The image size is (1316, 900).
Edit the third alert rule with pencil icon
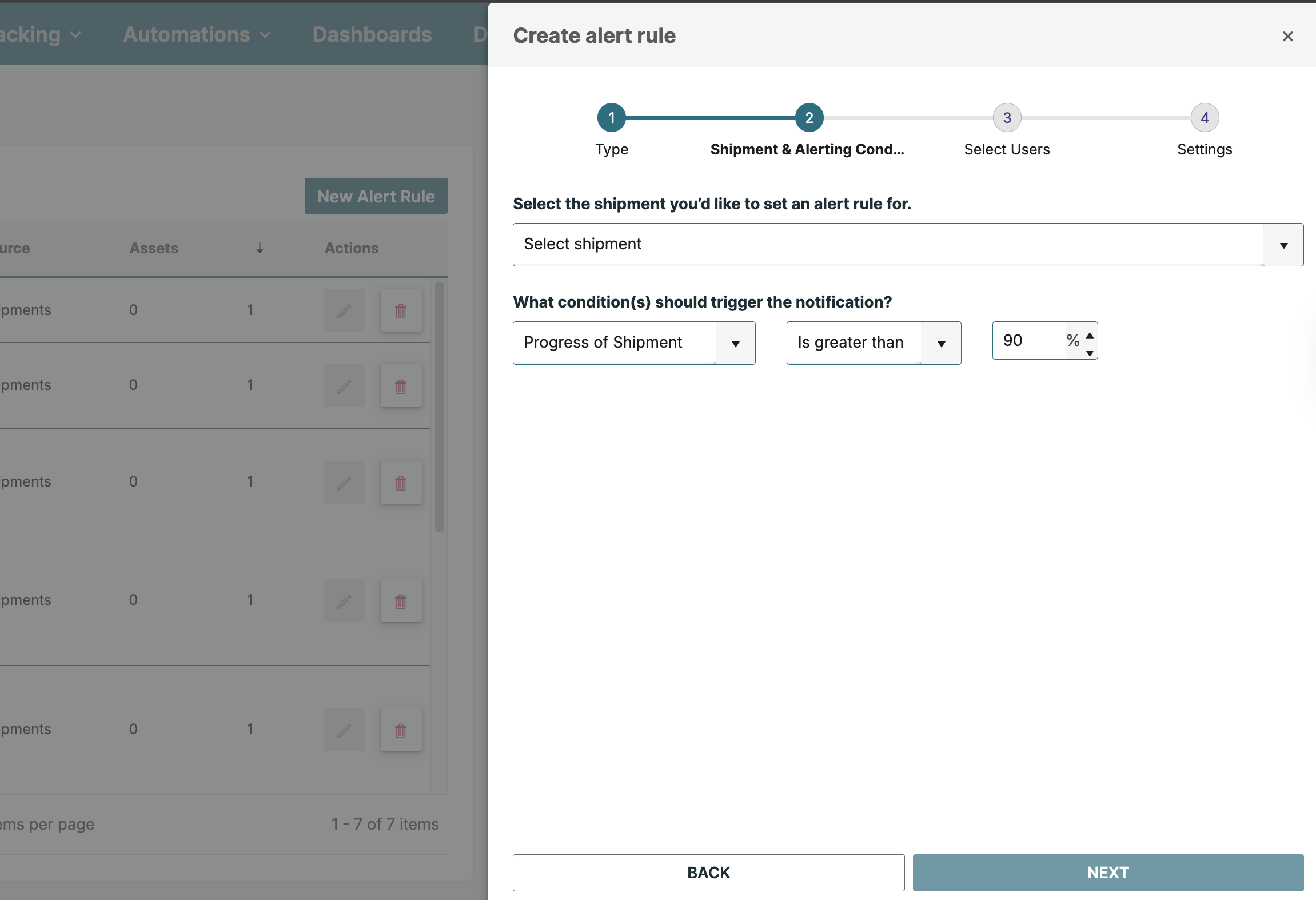tap(344, 483)
